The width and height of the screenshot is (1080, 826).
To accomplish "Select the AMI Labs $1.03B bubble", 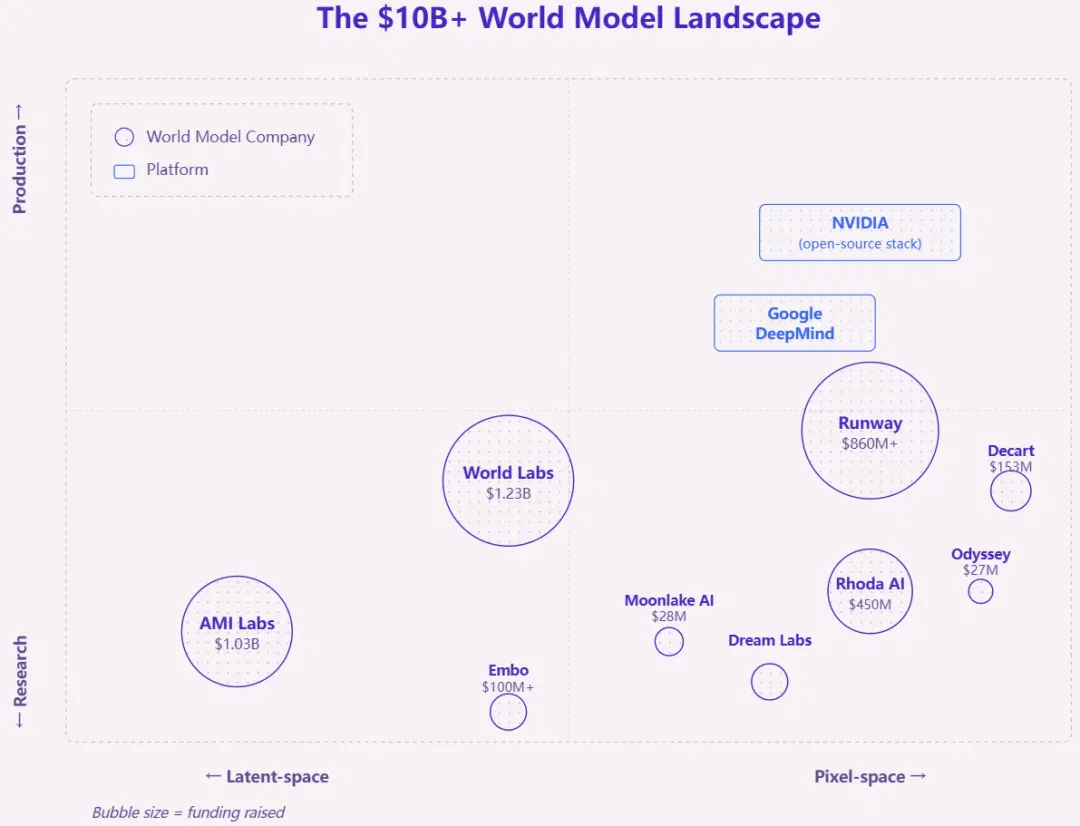I will (x=237, y=632).
